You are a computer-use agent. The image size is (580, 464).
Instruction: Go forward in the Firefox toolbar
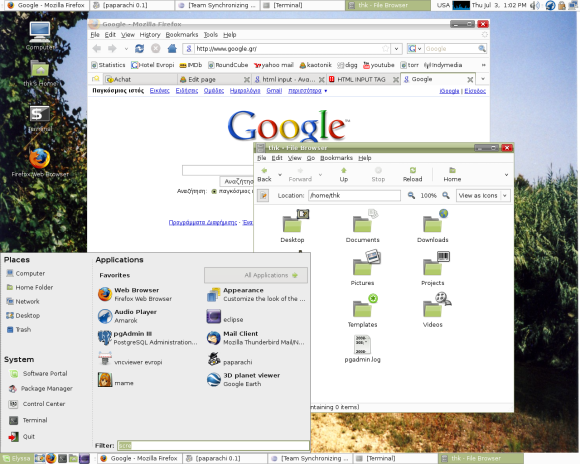[112, 48]
